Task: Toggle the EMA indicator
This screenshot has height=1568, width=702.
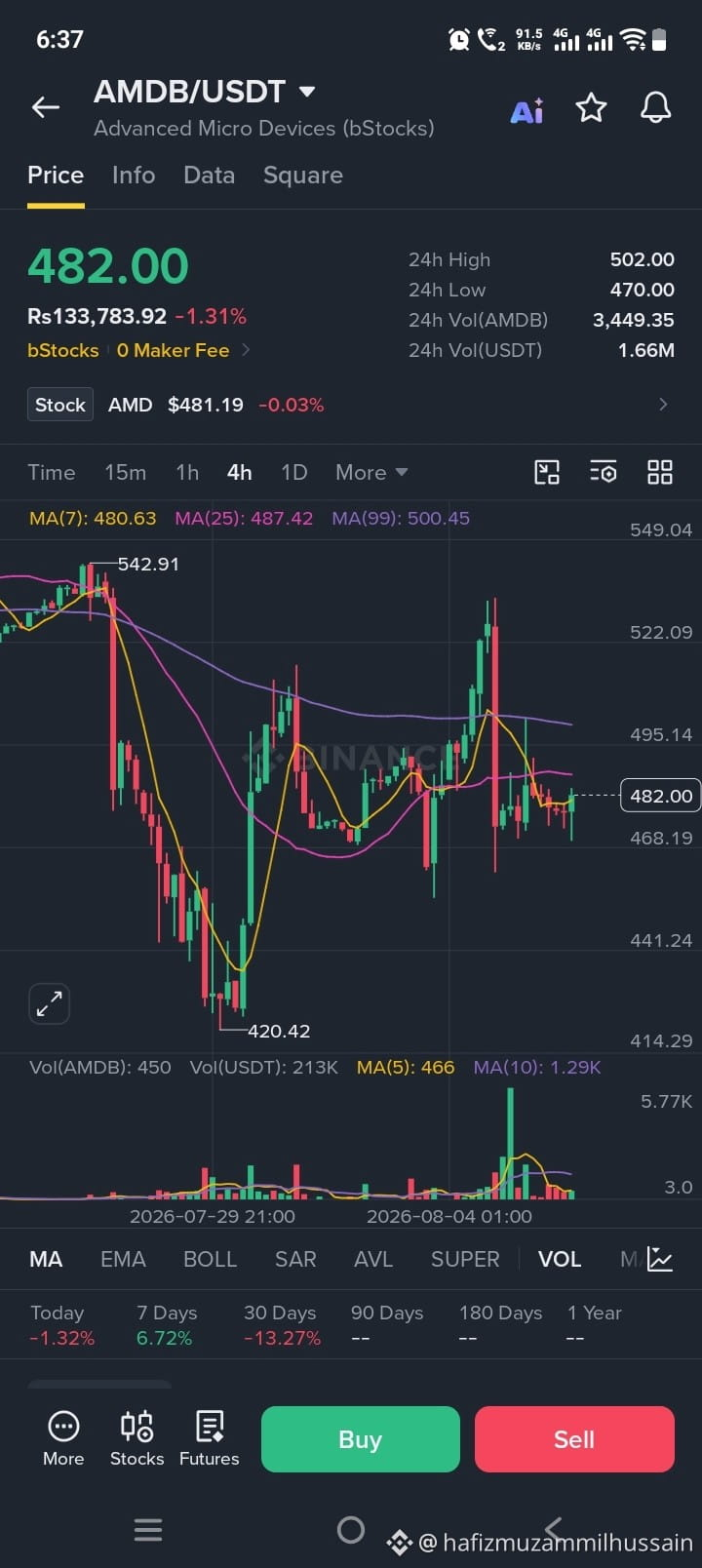Action: [123, 1259]
